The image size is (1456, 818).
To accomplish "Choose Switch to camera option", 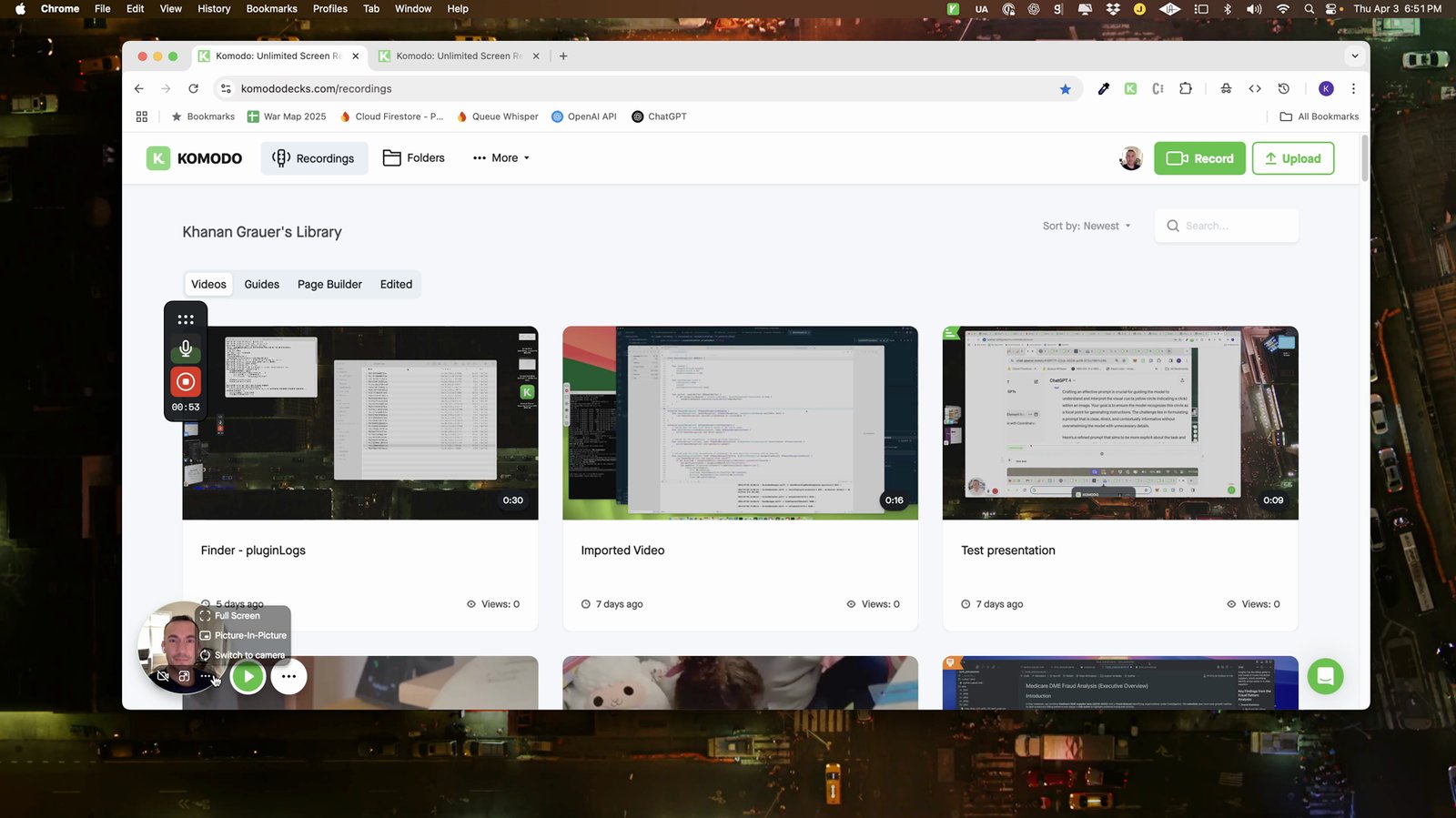I will click(x=242, y=655).
